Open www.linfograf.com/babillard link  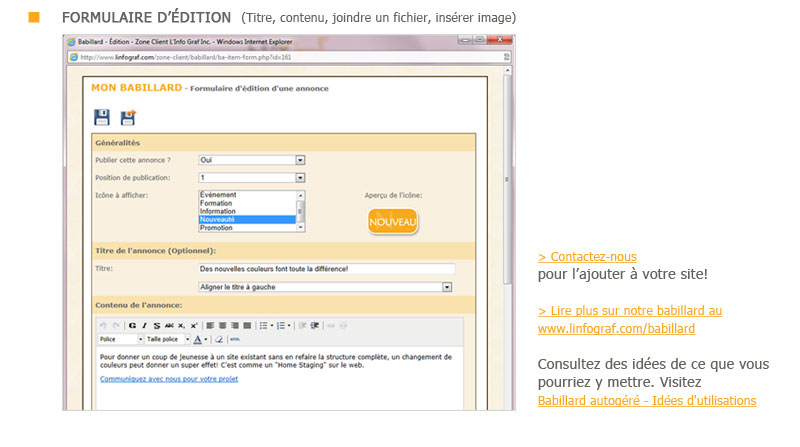pyautogui.click(x=616, y=329)
